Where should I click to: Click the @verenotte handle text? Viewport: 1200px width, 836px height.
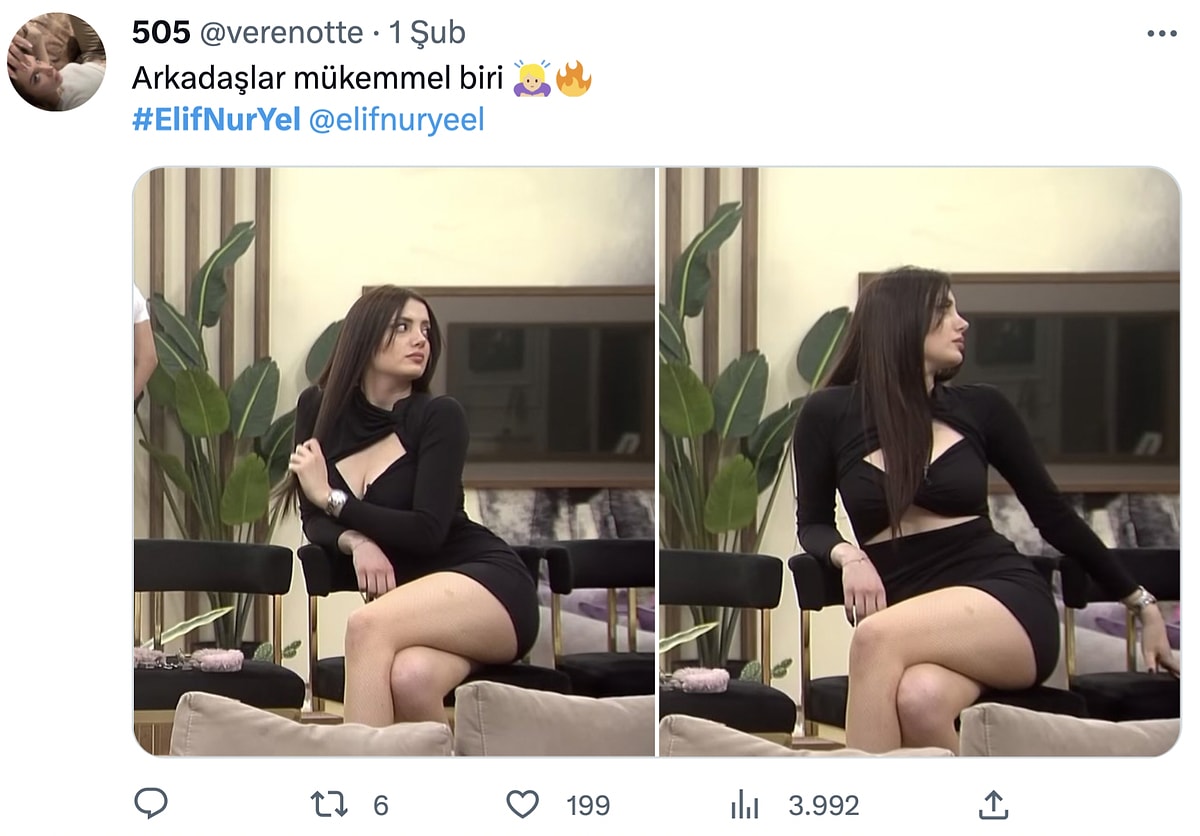(x=275, y=33)
